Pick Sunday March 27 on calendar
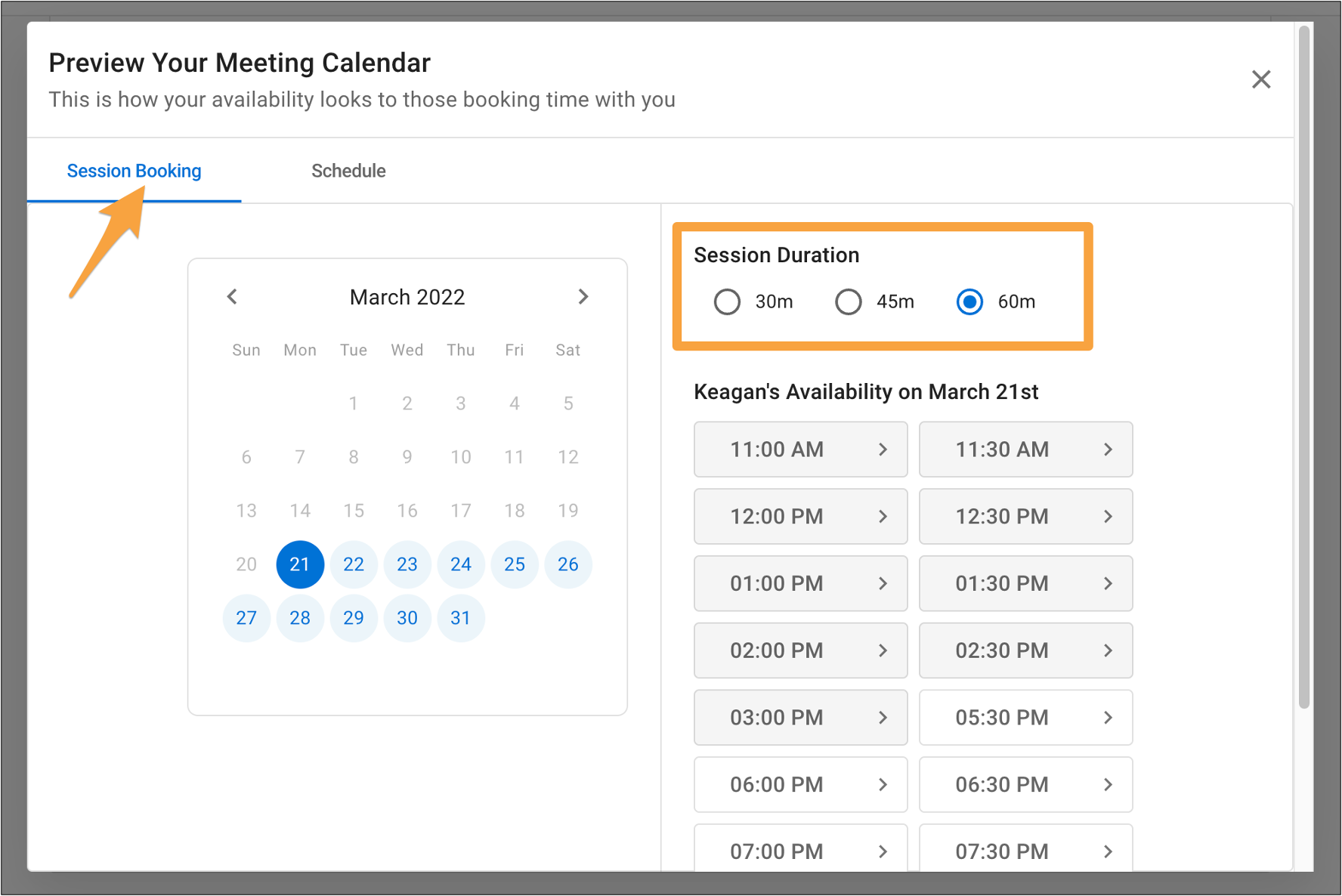 point(246,618)
